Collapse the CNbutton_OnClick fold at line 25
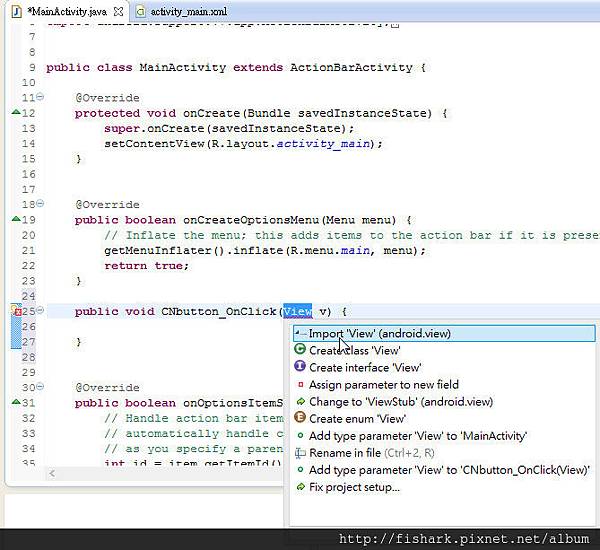 [x=40, y=312]
